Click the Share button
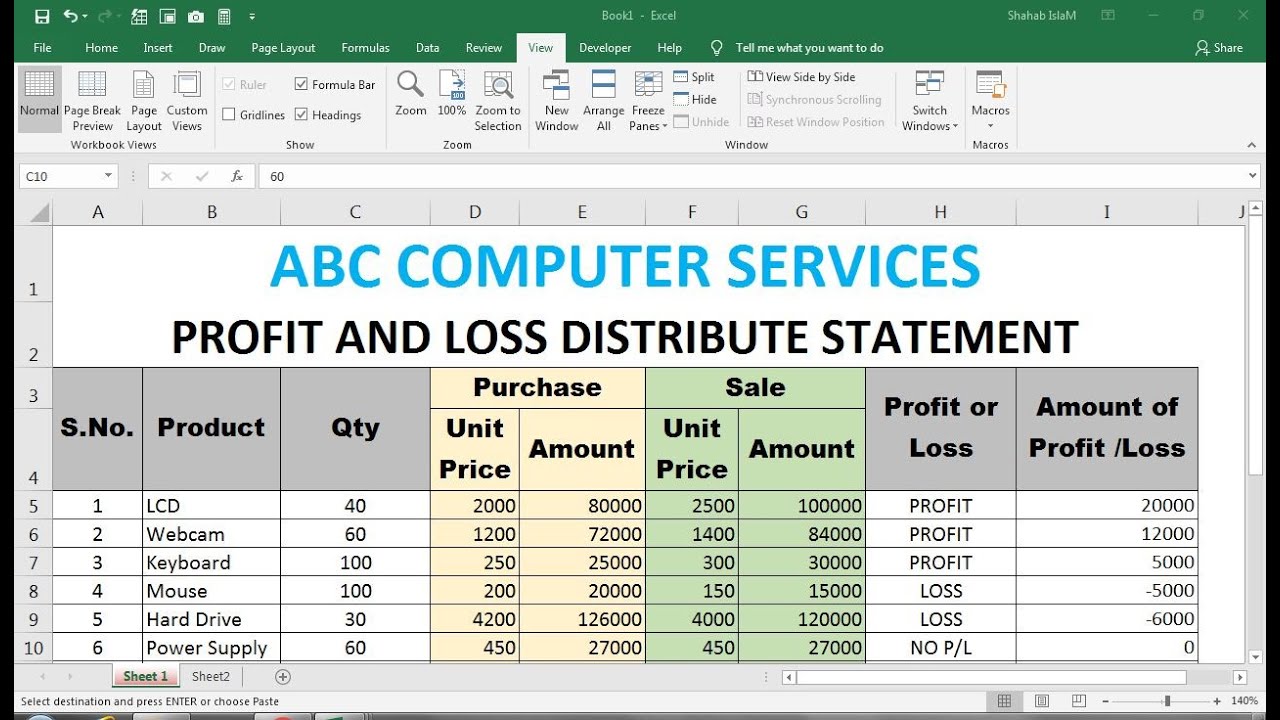Image resolution: width=1280 pixels, height=720 pixels. click(x=1220, y=48)
